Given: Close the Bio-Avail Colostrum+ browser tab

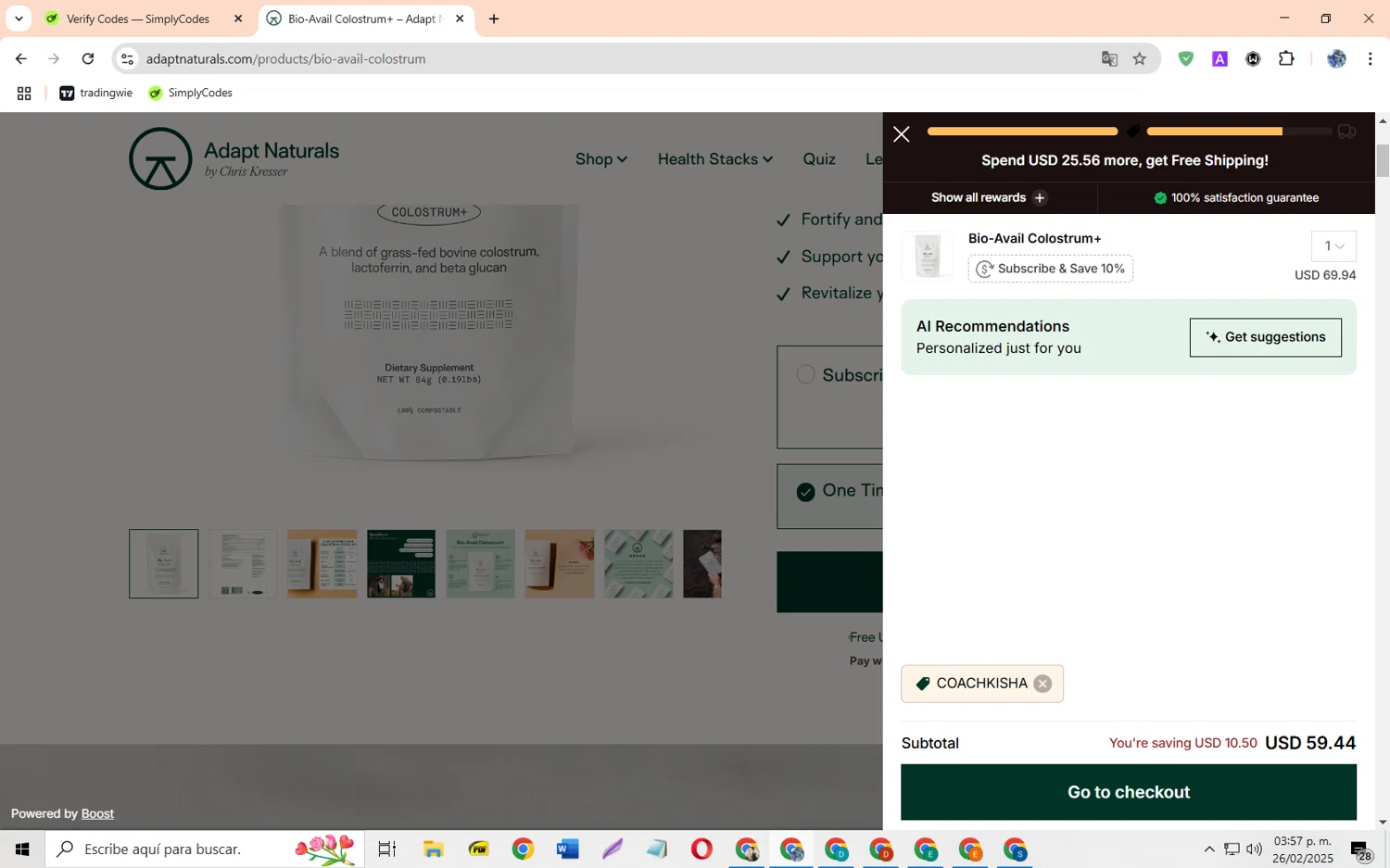Looking at the screenshot, I should coord(460,19).
